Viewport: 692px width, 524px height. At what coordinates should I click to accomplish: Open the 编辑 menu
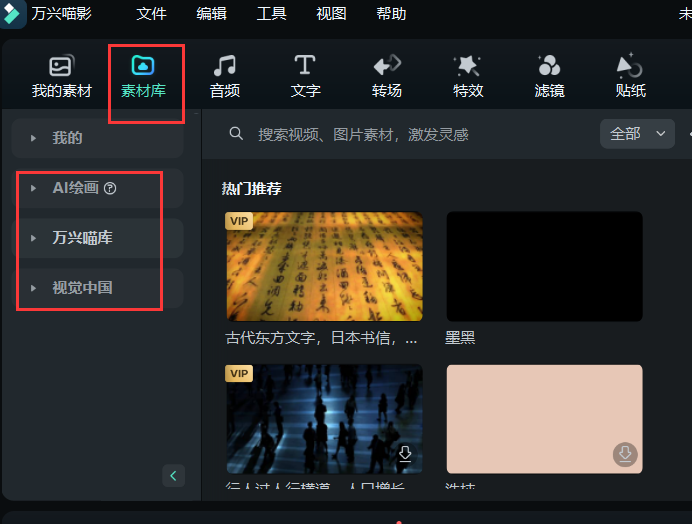coord(211,14)
